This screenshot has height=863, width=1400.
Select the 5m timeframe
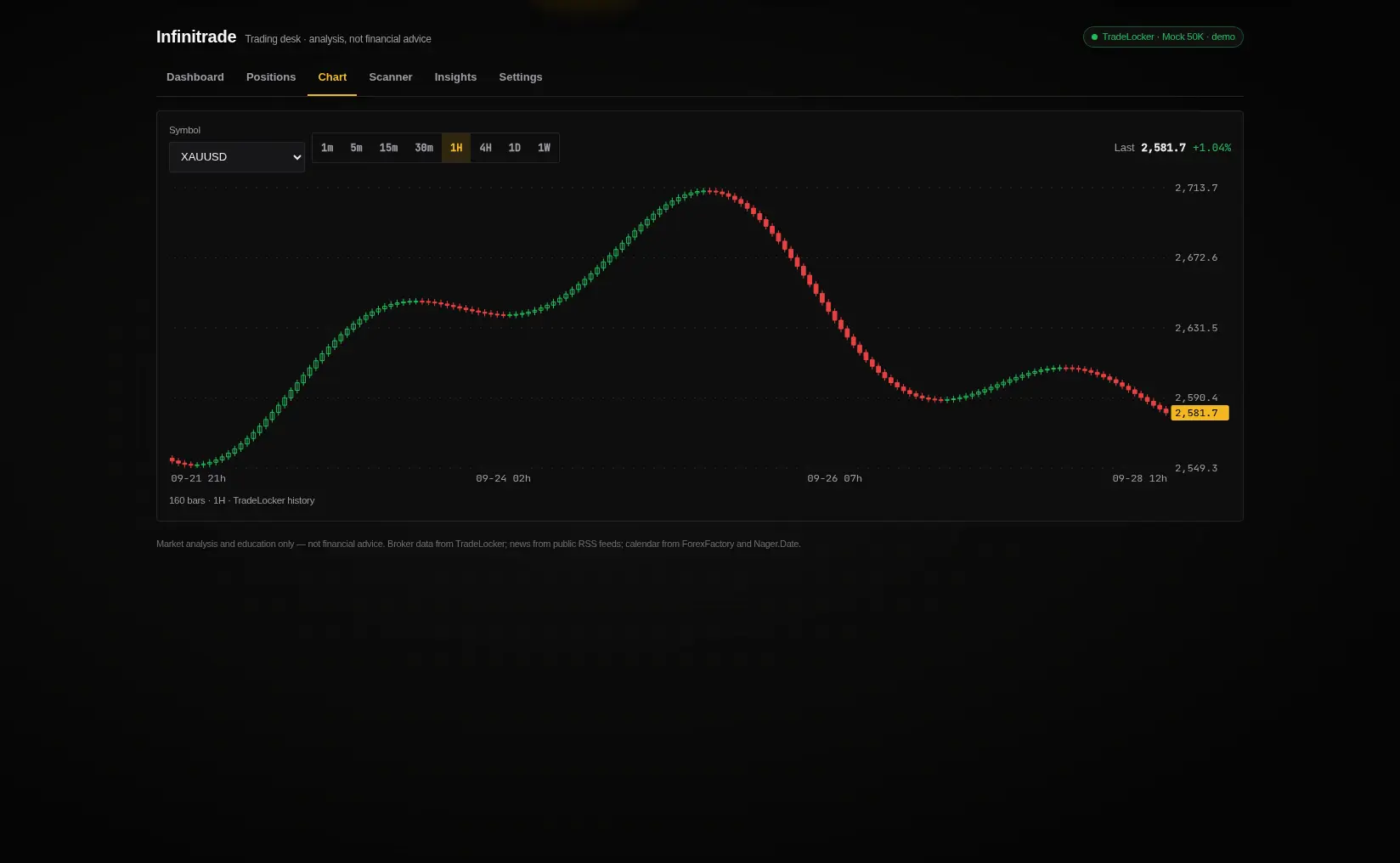coord(356,148)
